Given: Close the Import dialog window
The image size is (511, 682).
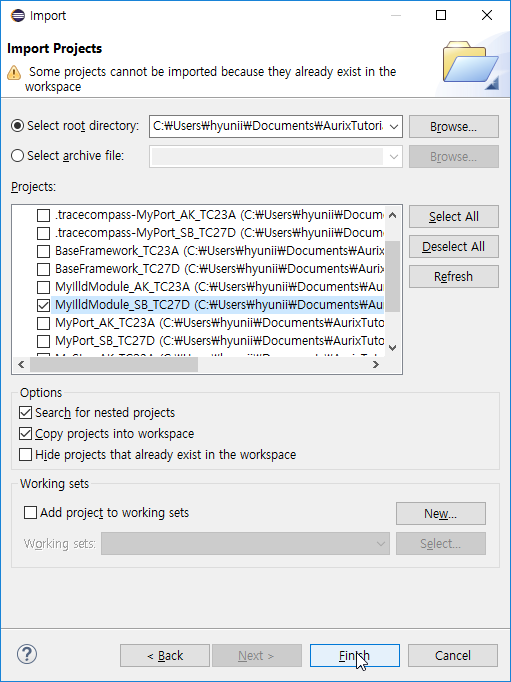Looking at the screenshot, I should pyautogui.click(x=487, y=15).
